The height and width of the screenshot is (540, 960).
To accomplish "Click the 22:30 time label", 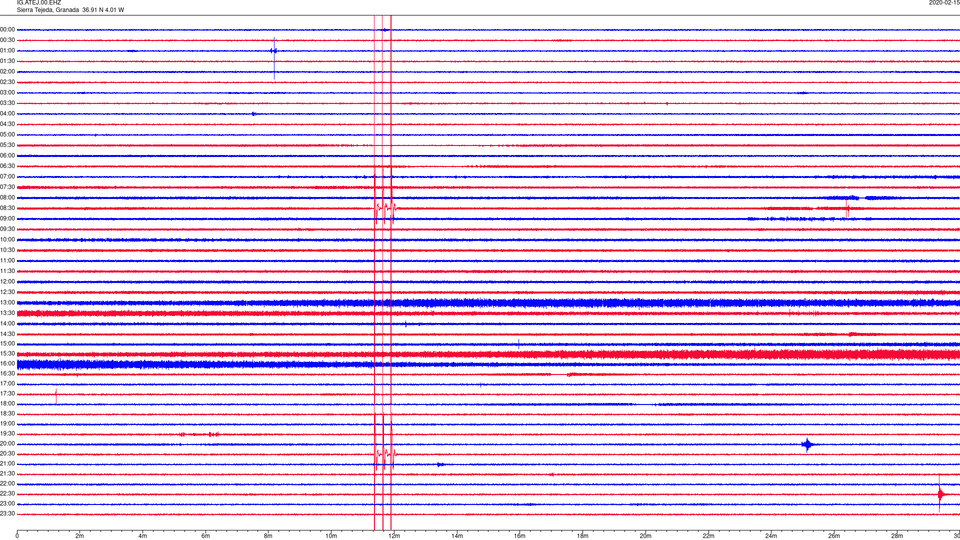I will click(7, 493).
